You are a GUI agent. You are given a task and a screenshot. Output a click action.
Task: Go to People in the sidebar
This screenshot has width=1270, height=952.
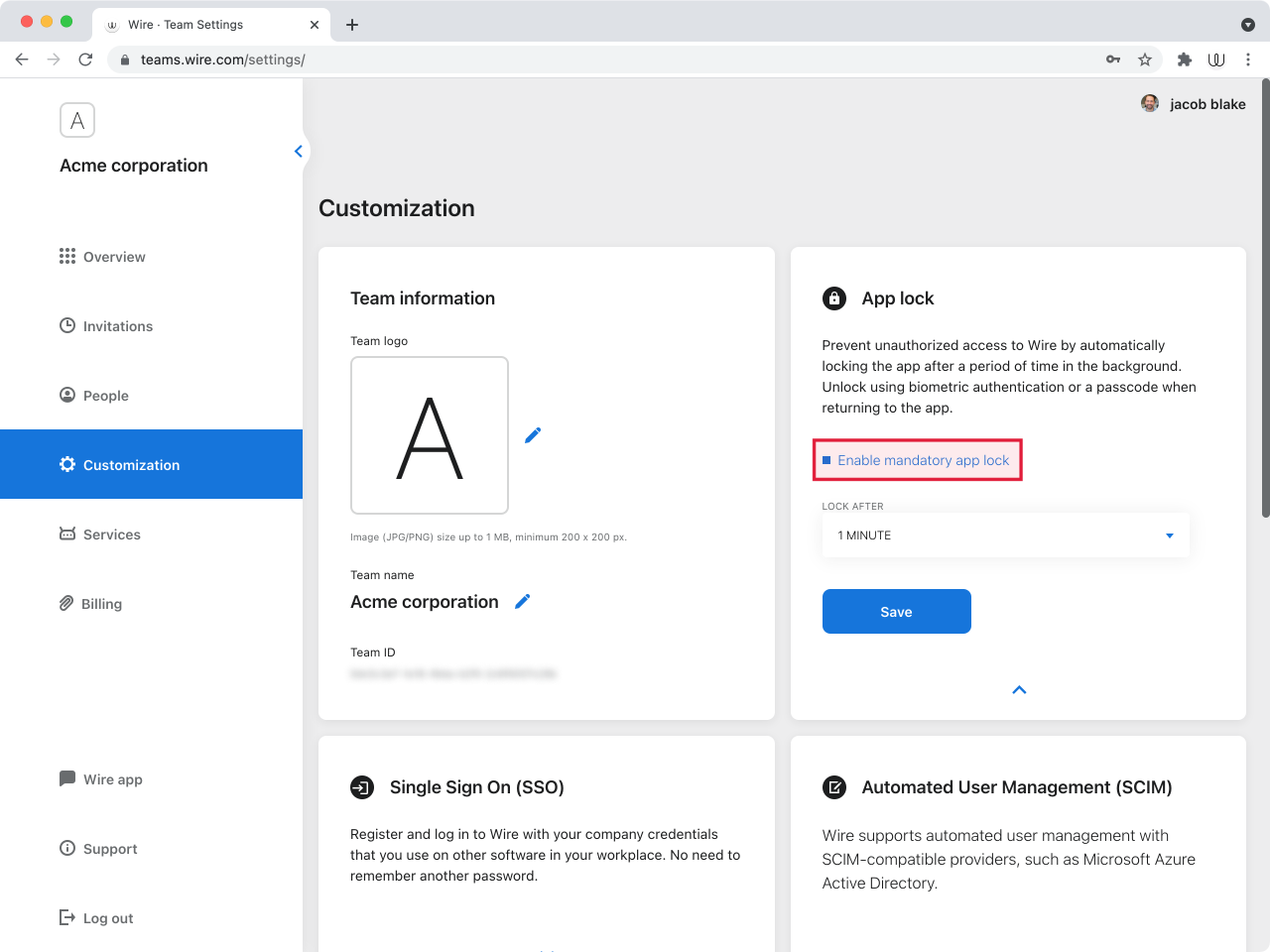click(106, 396)
